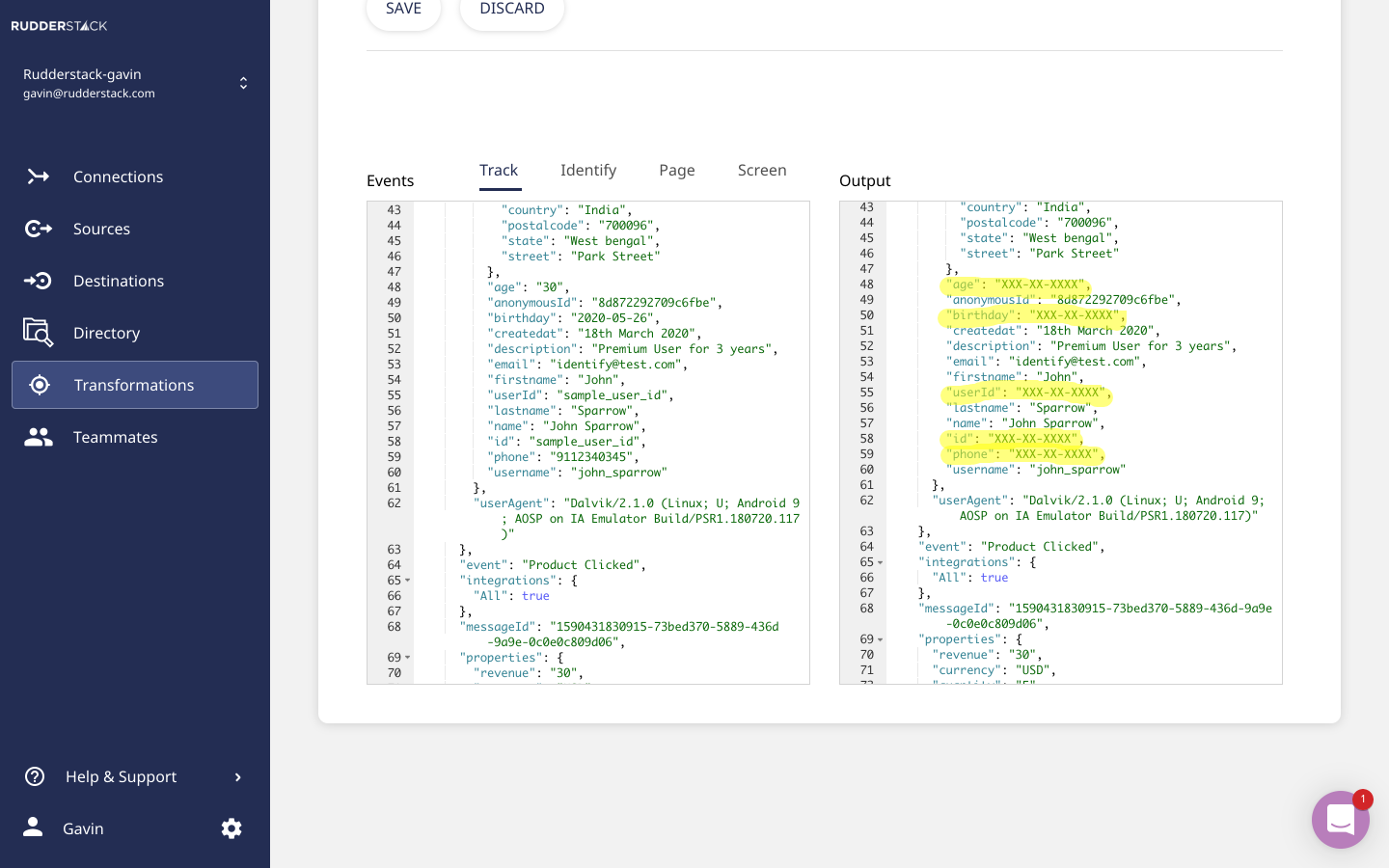Select the Page tab

click(x=677, y=170)
